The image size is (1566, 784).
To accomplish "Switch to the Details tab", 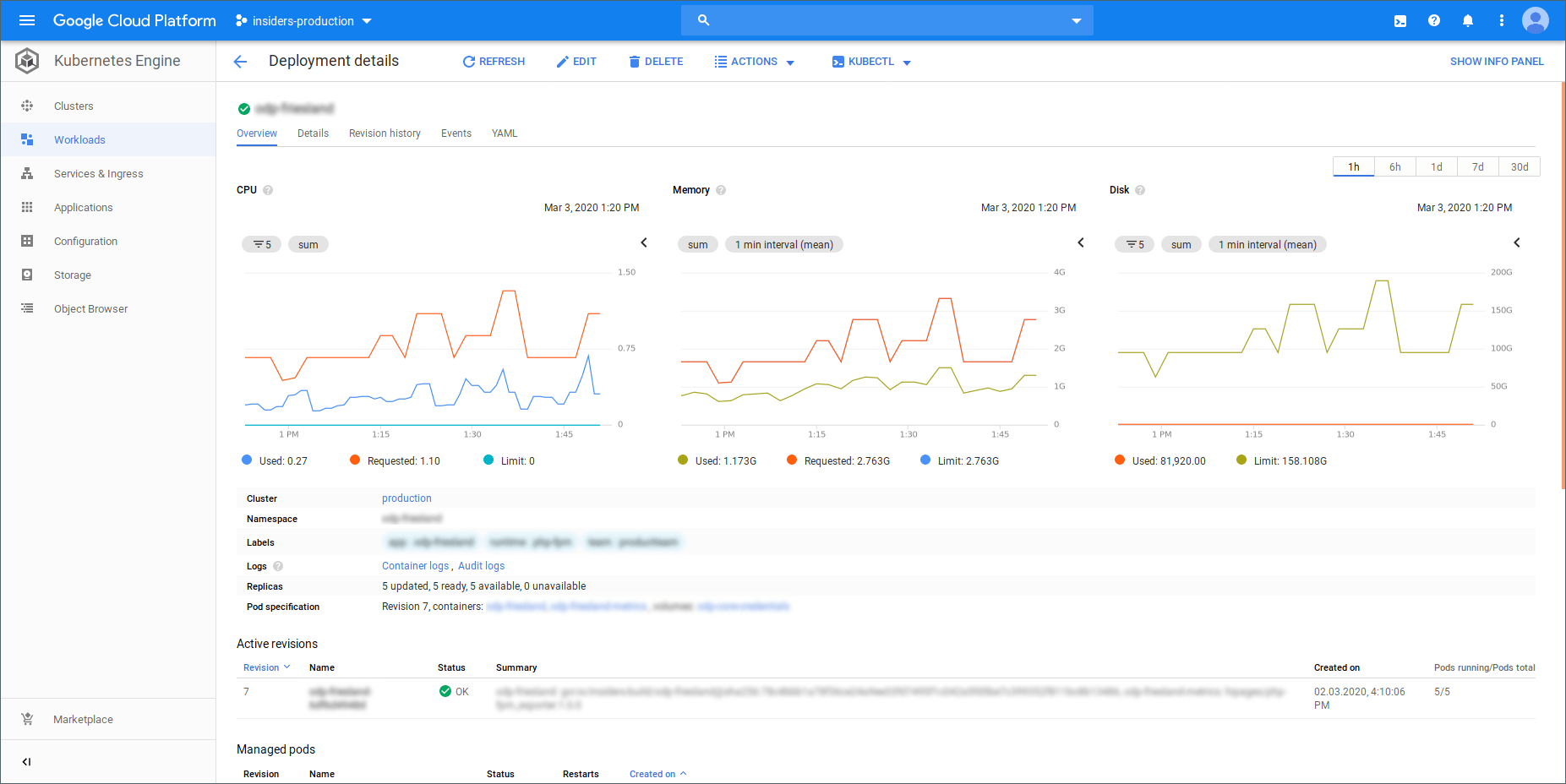I will point(313,133).
